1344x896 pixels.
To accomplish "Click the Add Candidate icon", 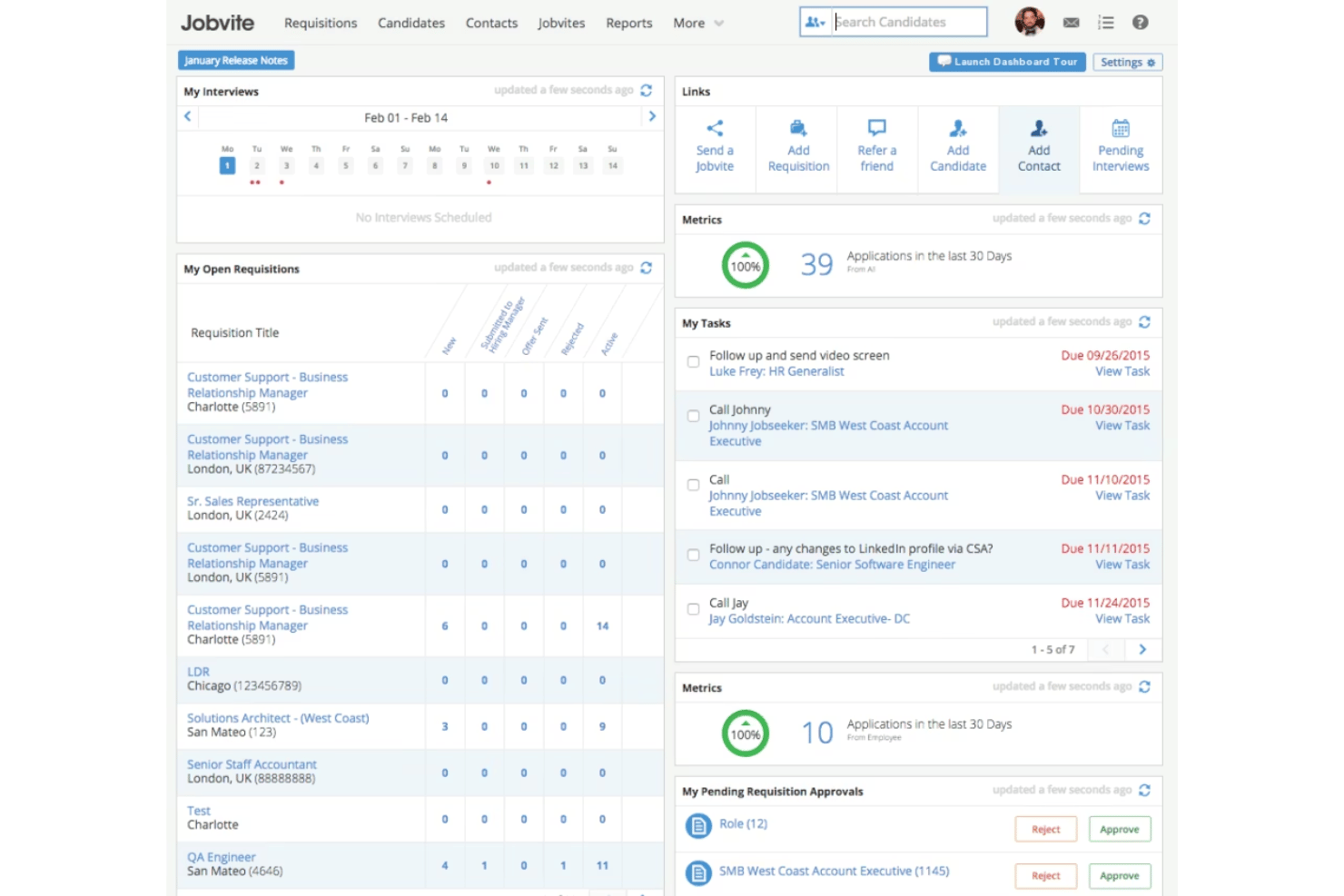I will 958,128.
